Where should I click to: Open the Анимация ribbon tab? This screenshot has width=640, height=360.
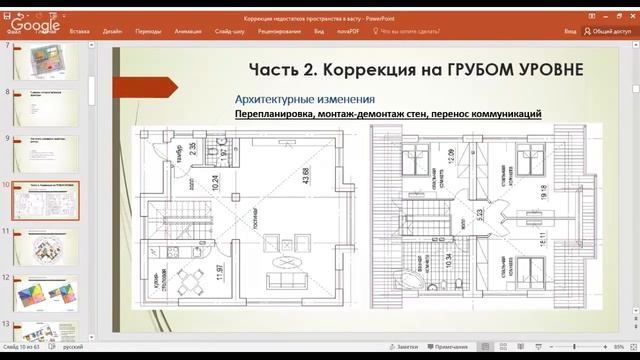[188, 31]
